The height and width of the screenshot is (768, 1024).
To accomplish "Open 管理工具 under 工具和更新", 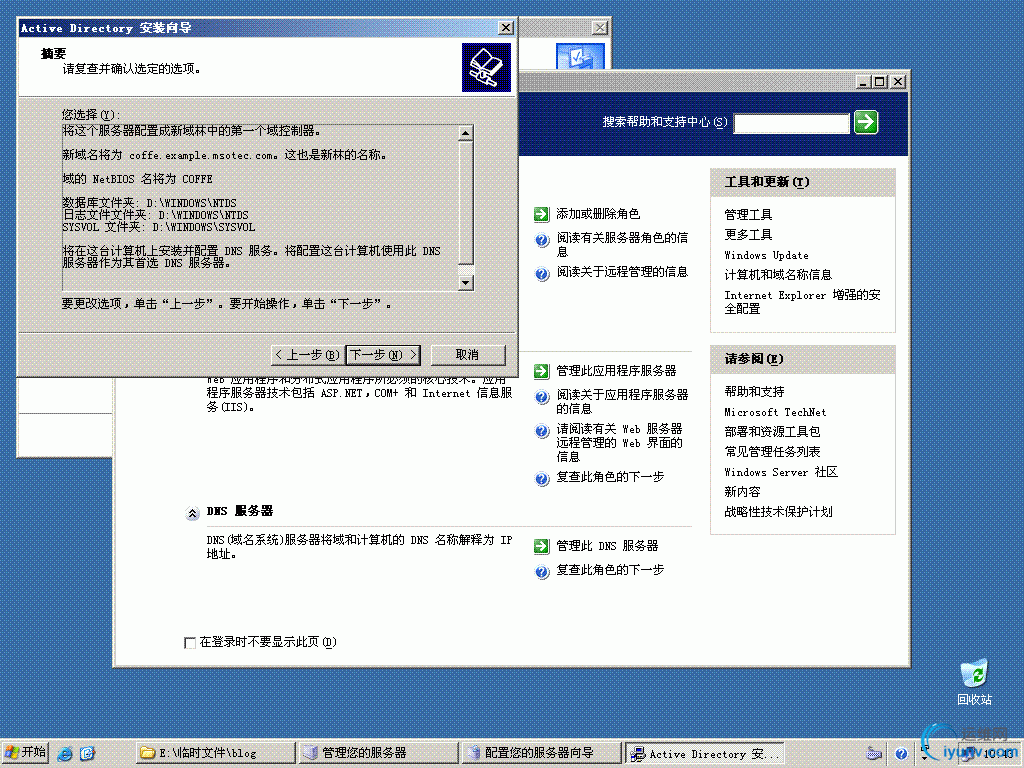I will pyautogui.click(x=748, y=215).
